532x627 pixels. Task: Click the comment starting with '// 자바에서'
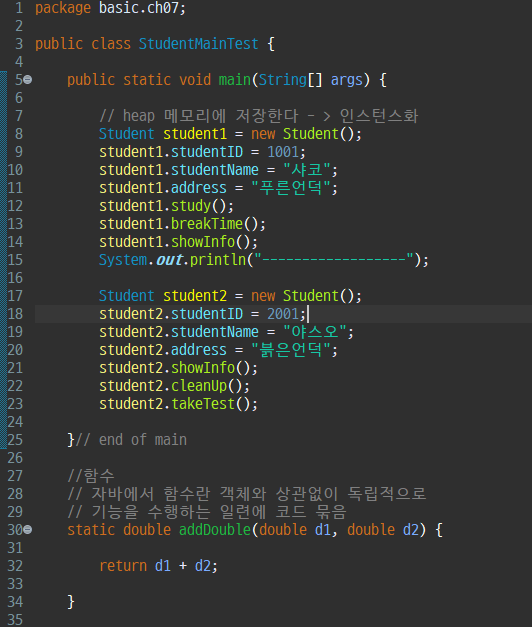click(247, 494)
